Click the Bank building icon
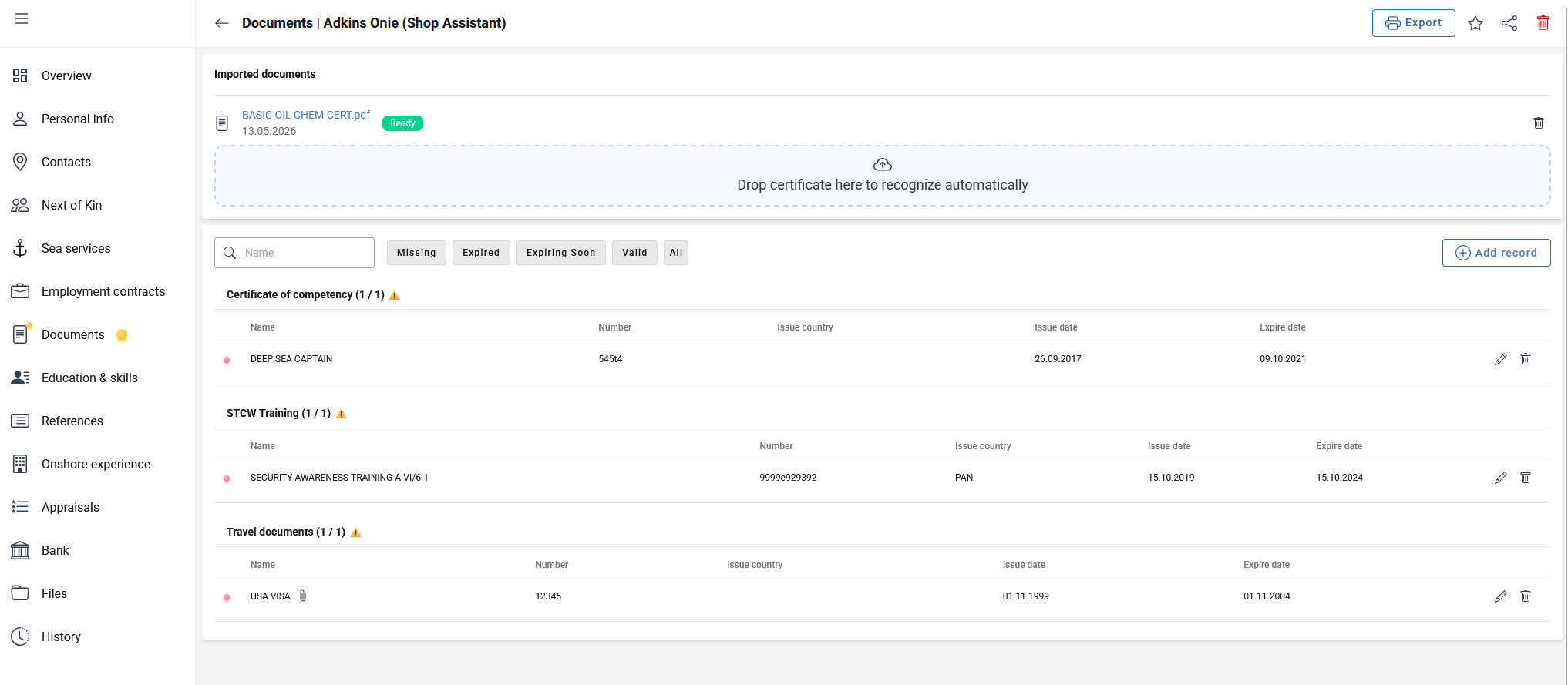The image size is (1568, 685). pyautogui.click(x=20, y=550)
